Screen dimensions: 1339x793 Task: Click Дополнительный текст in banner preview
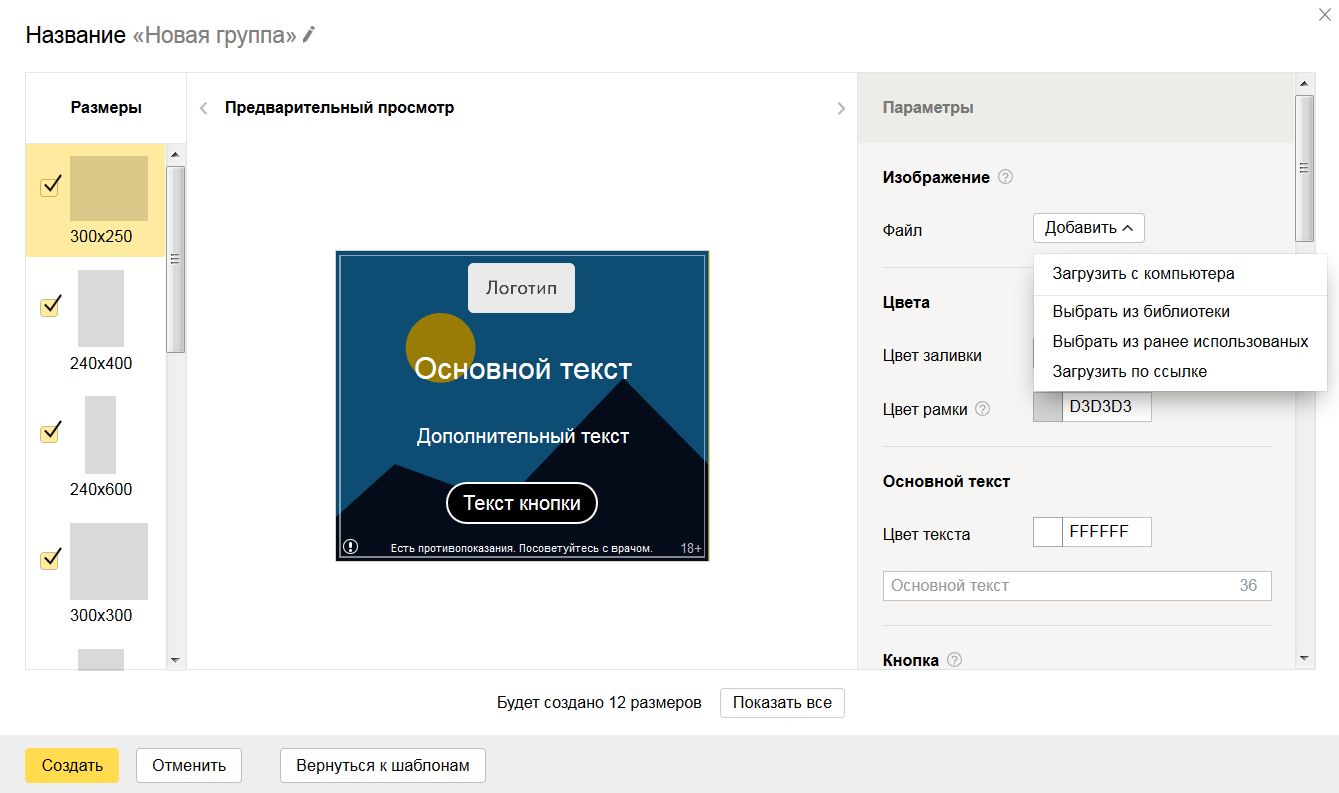(x=523, y=436)
